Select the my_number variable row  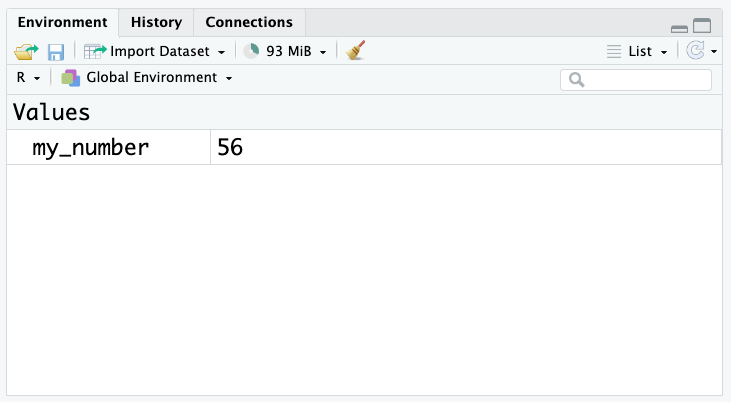click(364, 147)
